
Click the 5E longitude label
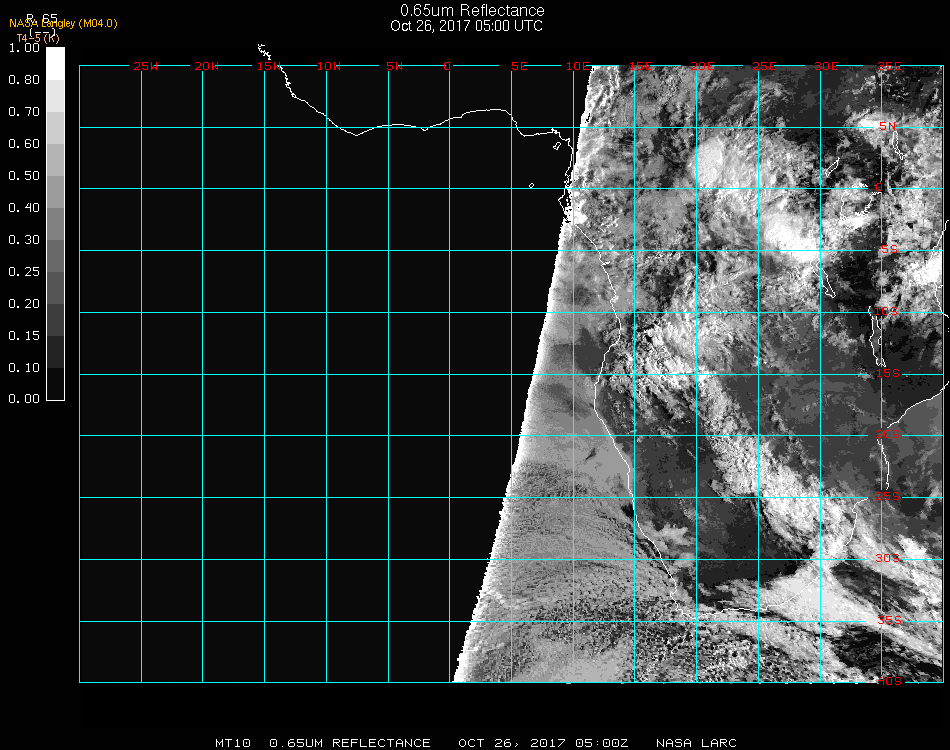[x=519, y=66]
